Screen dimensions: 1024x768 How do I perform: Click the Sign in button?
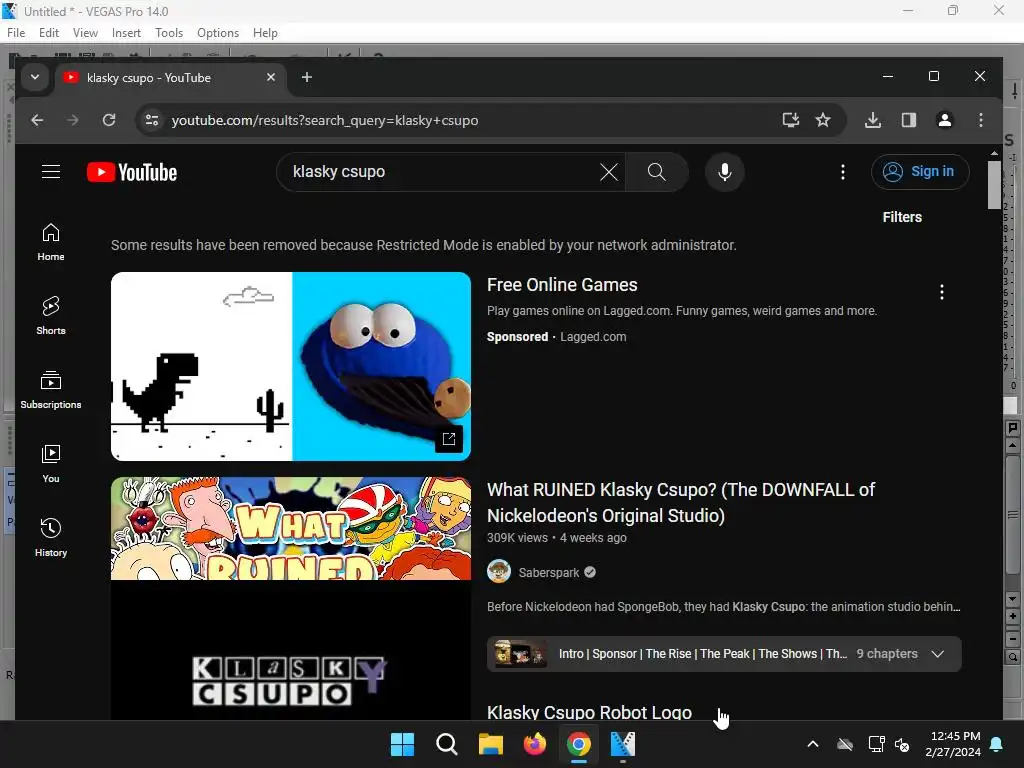pyautogui.click(x=920, y=172)
